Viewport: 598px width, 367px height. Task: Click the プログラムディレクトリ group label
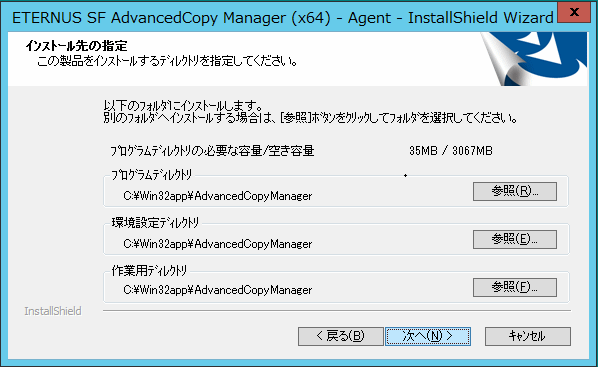[151, 175]
